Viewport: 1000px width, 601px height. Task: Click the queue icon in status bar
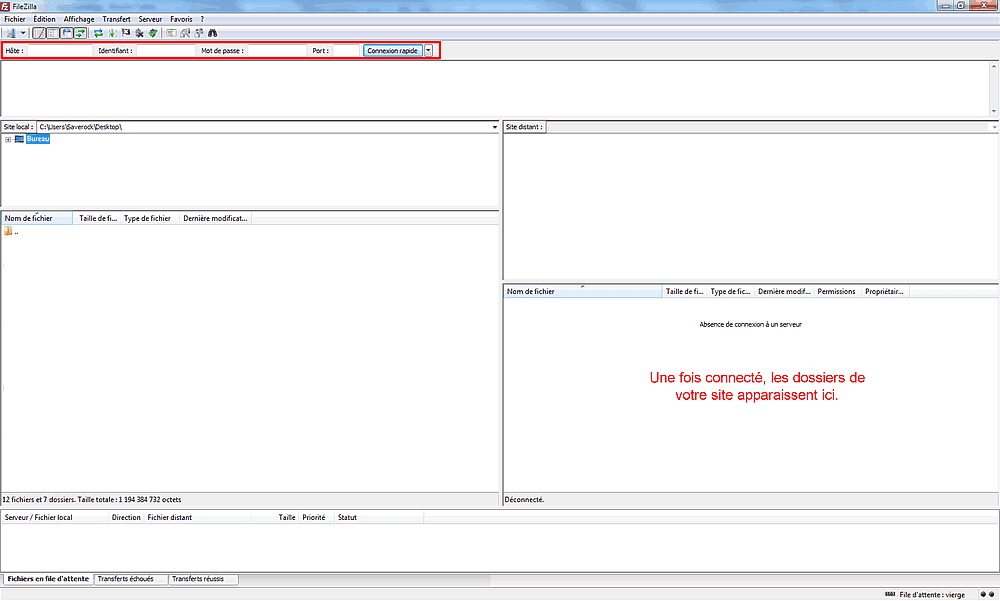point(890,595)
